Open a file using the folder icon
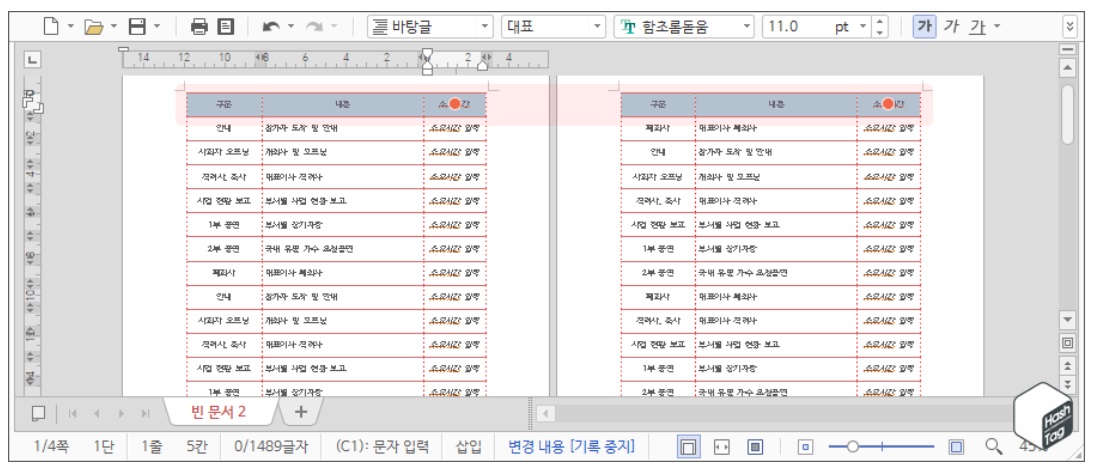1093x468 pixels. pyautogui.click(x=93, y=27)
